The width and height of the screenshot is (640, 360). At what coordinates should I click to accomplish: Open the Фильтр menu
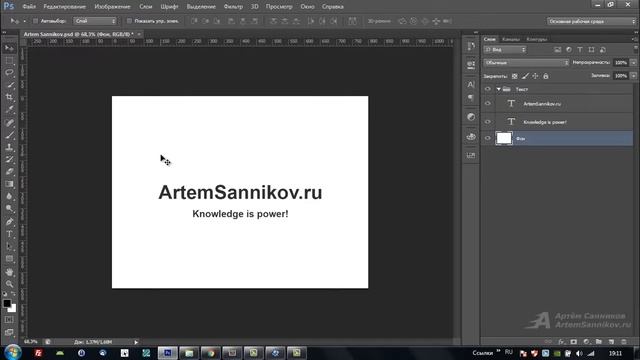(233, 7)
